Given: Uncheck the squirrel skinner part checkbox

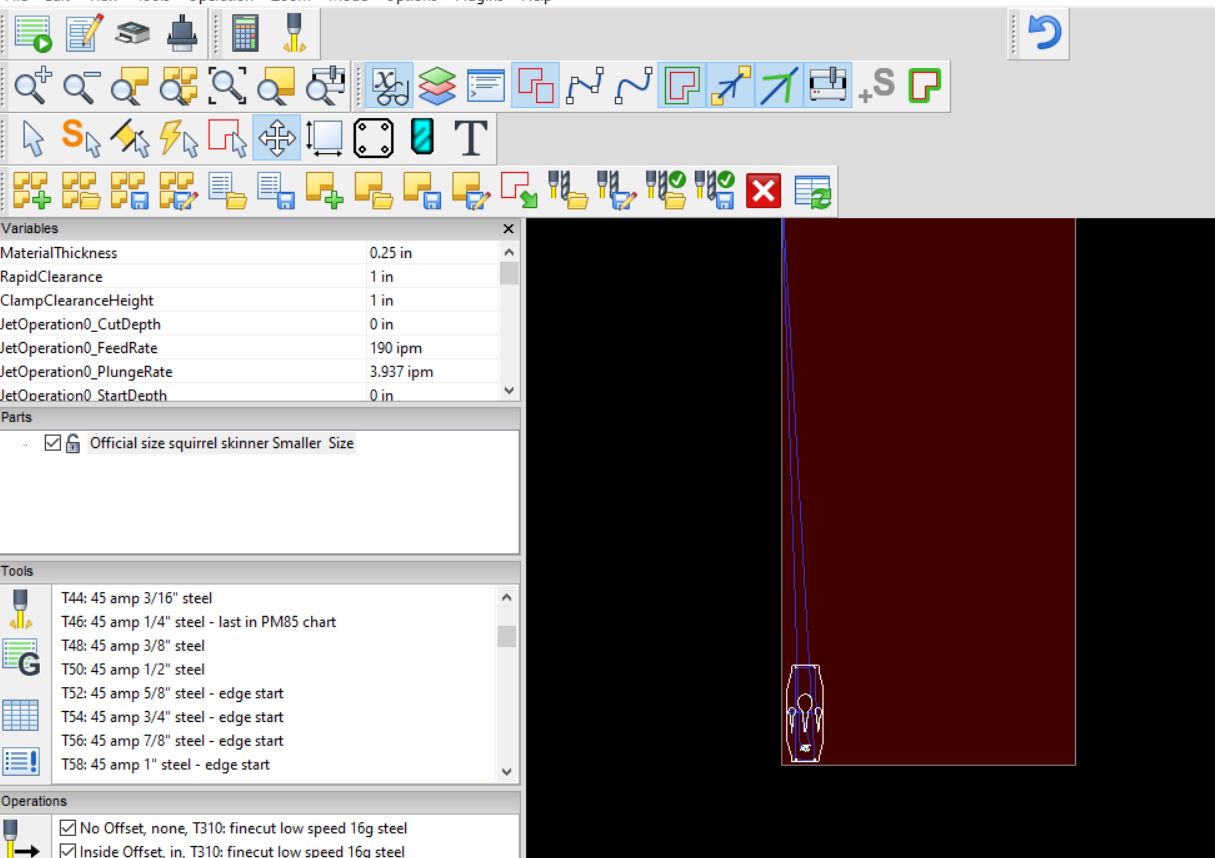Looking at the screenshot, I should 53,443.
